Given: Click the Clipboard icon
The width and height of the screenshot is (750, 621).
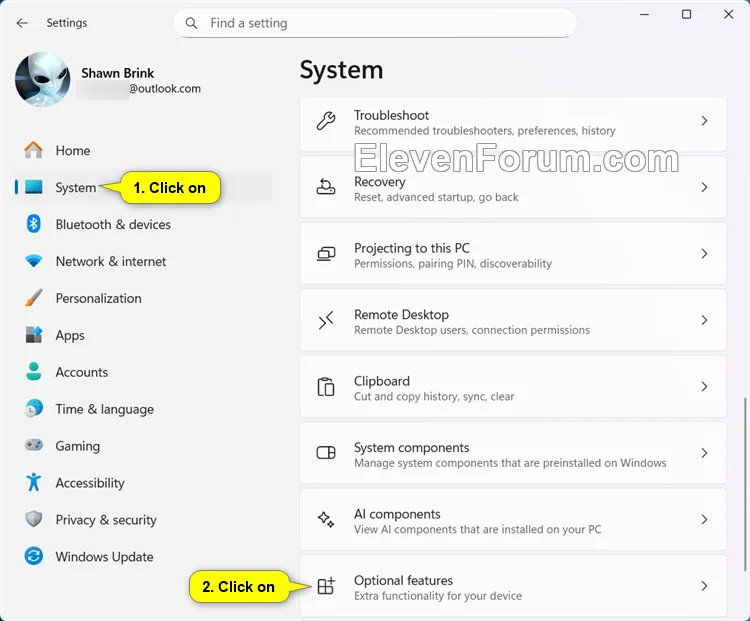Looking at the screenshot, I should [x=326, y=387].
